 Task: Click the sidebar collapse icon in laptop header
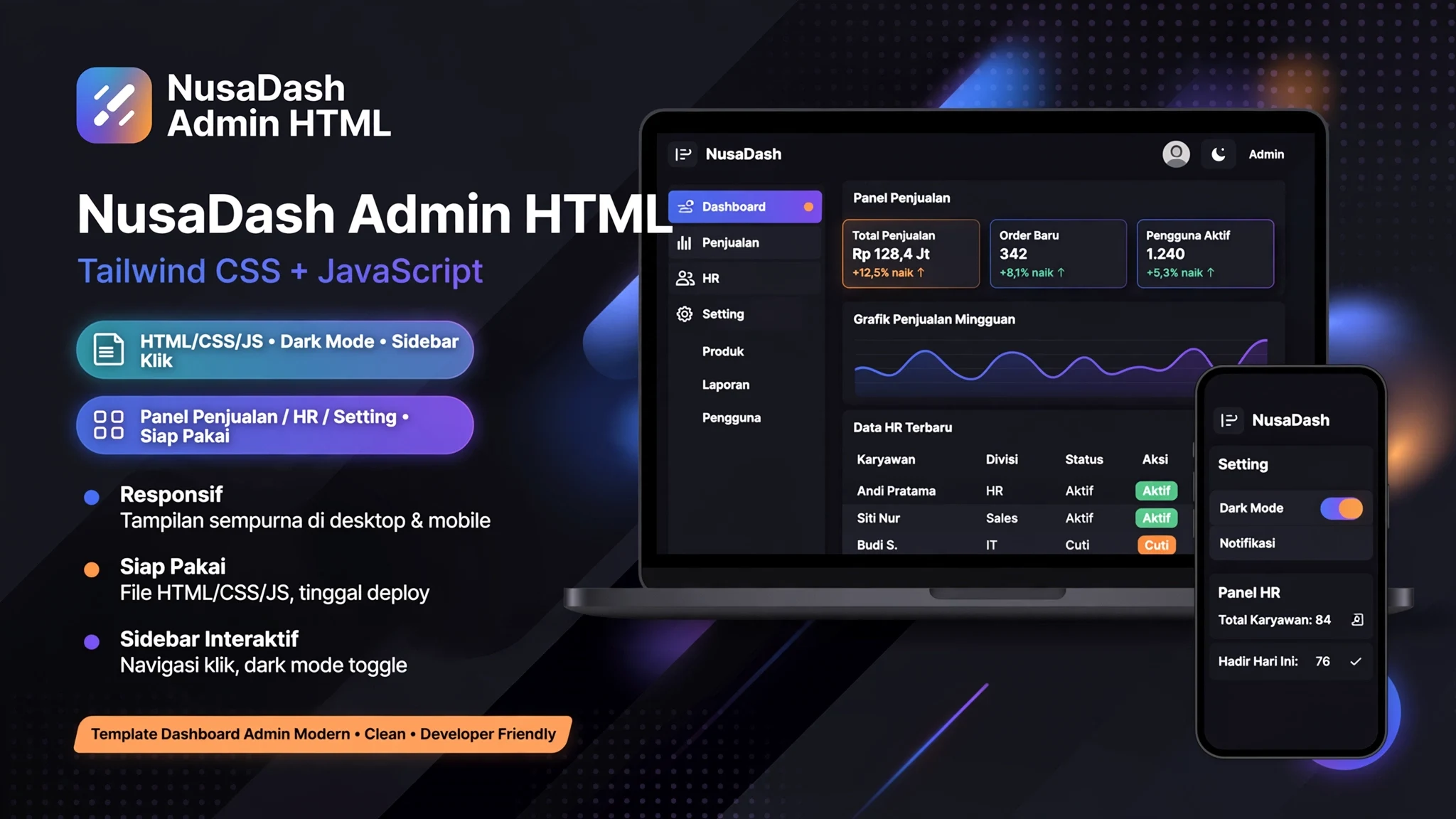[683, 154]
